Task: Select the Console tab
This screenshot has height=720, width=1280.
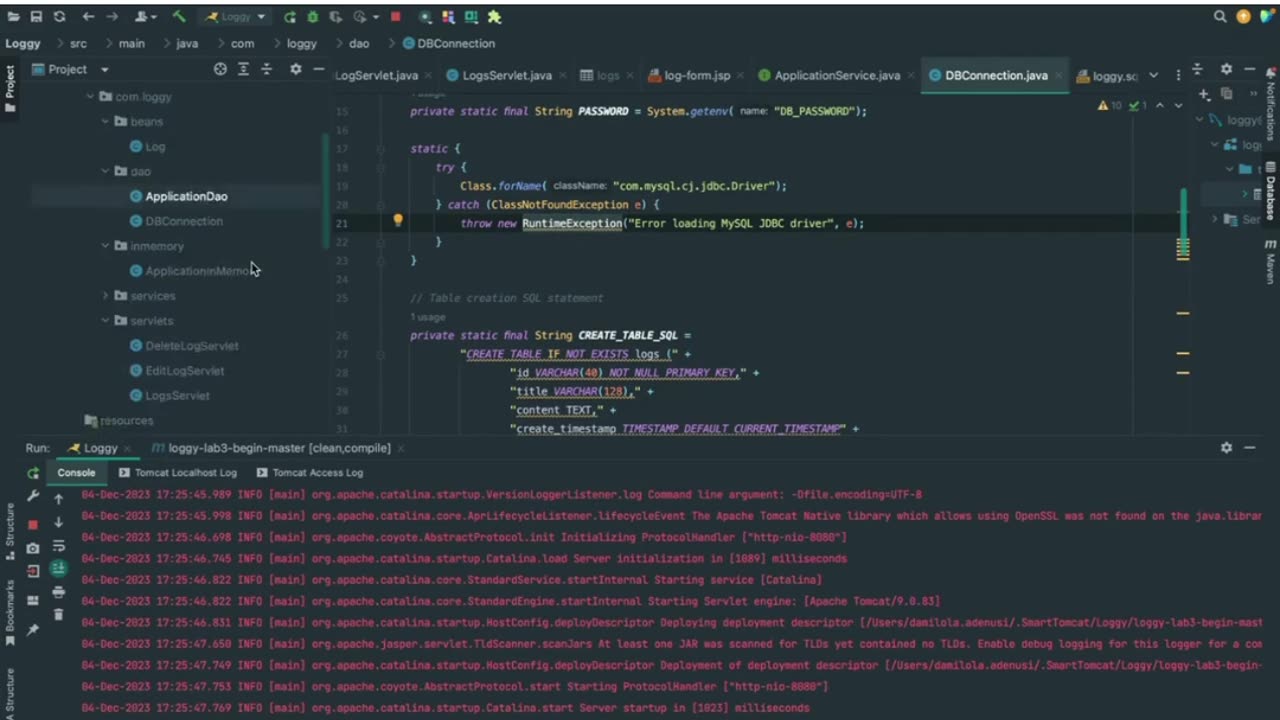Action: (76, 472)
